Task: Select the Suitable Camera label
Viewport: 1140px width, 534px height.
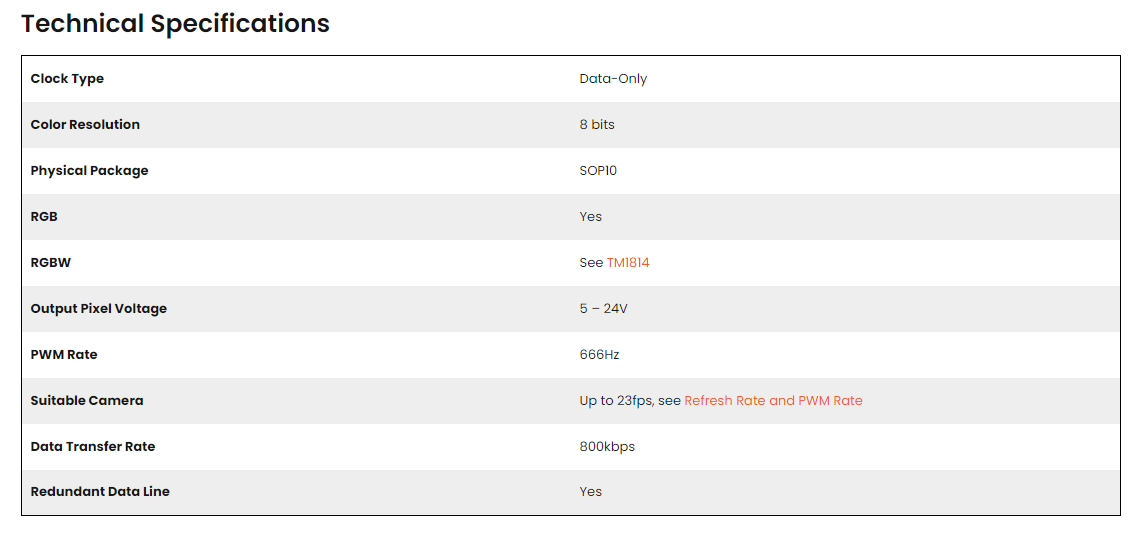Action: coord(87,400)
